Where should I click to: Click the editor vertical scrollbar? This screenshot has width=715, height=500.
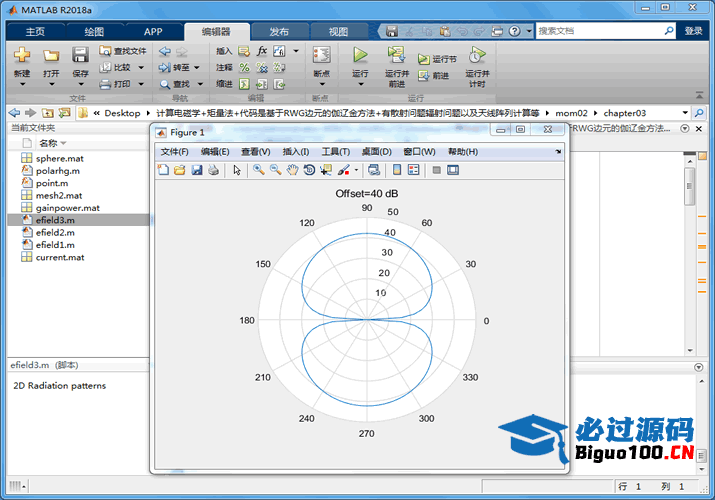coord(689,255)
